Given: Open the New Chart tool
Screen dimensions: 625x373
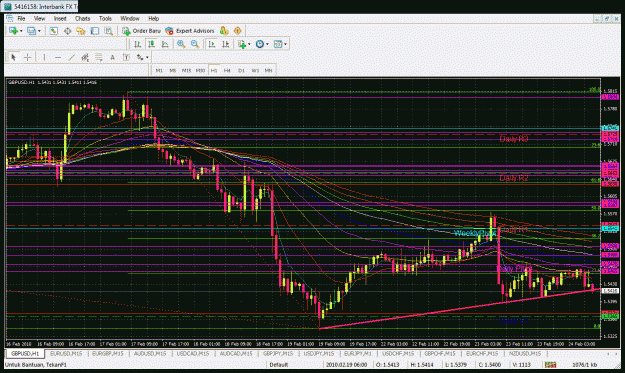Looking at the screenshot, I should tap(13, 31).
